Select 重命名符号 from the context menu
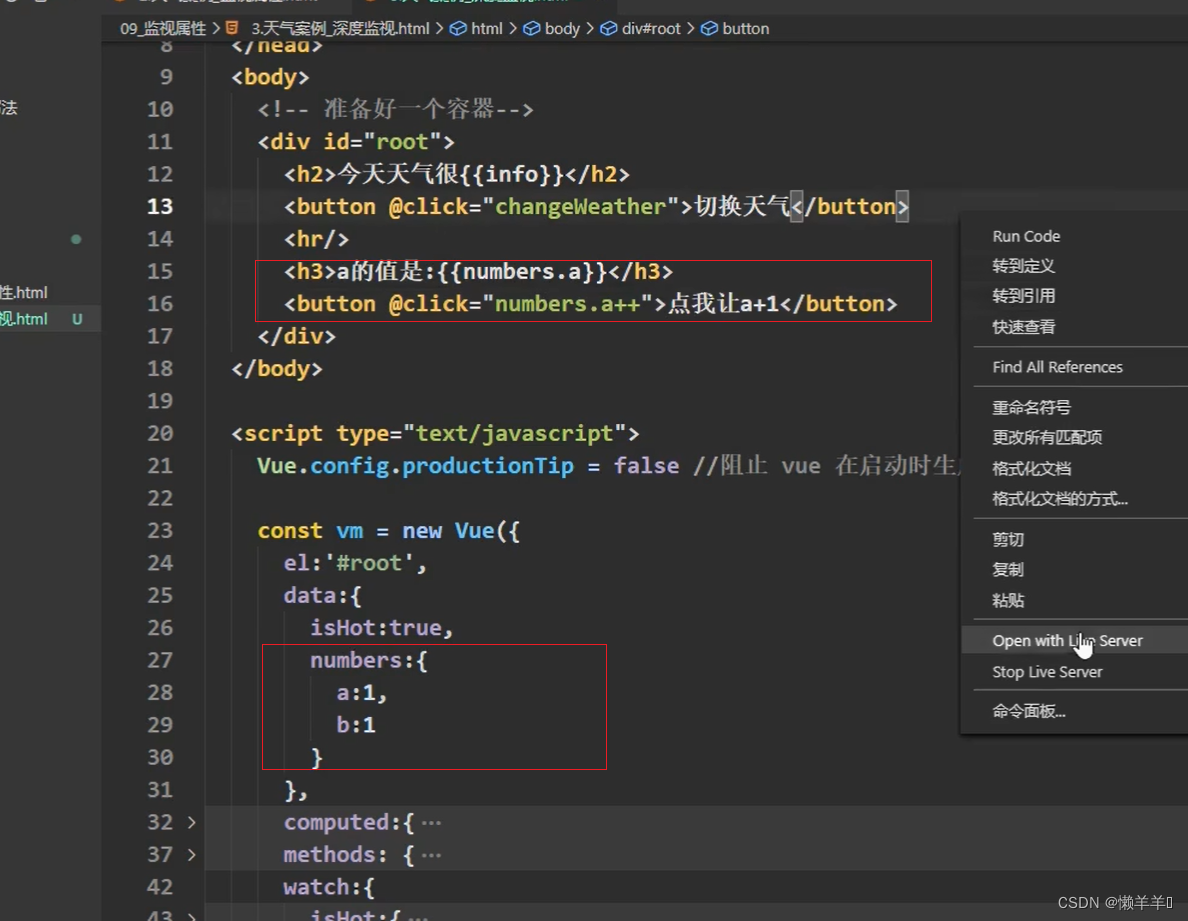Viewport: 1188px width, 921px height. click(1031, 407)
